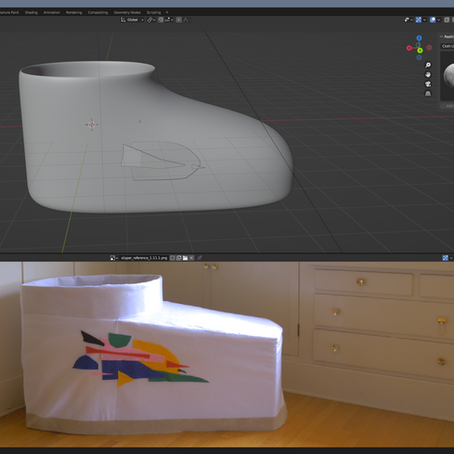
Task: Click the new image icon in image editor
Action: tap(179, 258)
